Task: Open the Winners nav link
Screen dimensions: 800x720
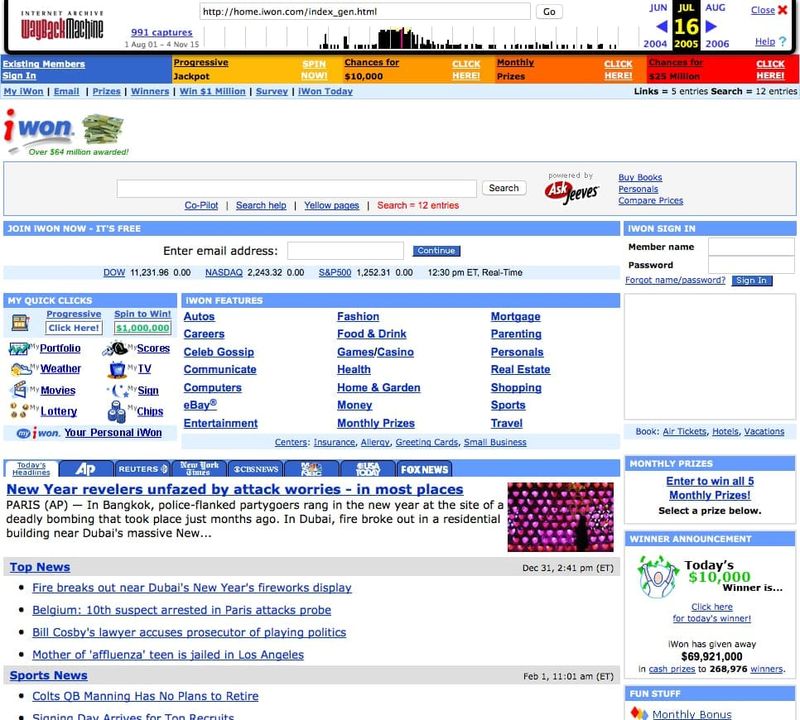Action: (150, 91)
